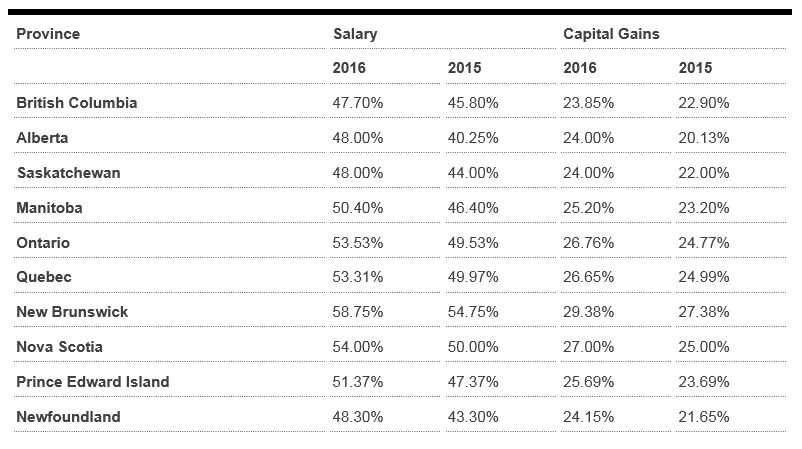
Task: Select the Nova Scotia row label
Action: [59, 347]
